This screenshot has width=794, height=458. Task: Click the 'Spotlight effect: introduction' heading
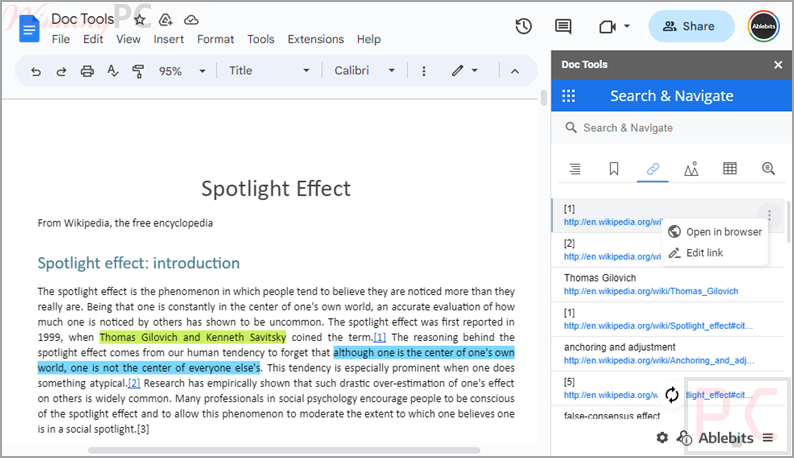[139, 263]
